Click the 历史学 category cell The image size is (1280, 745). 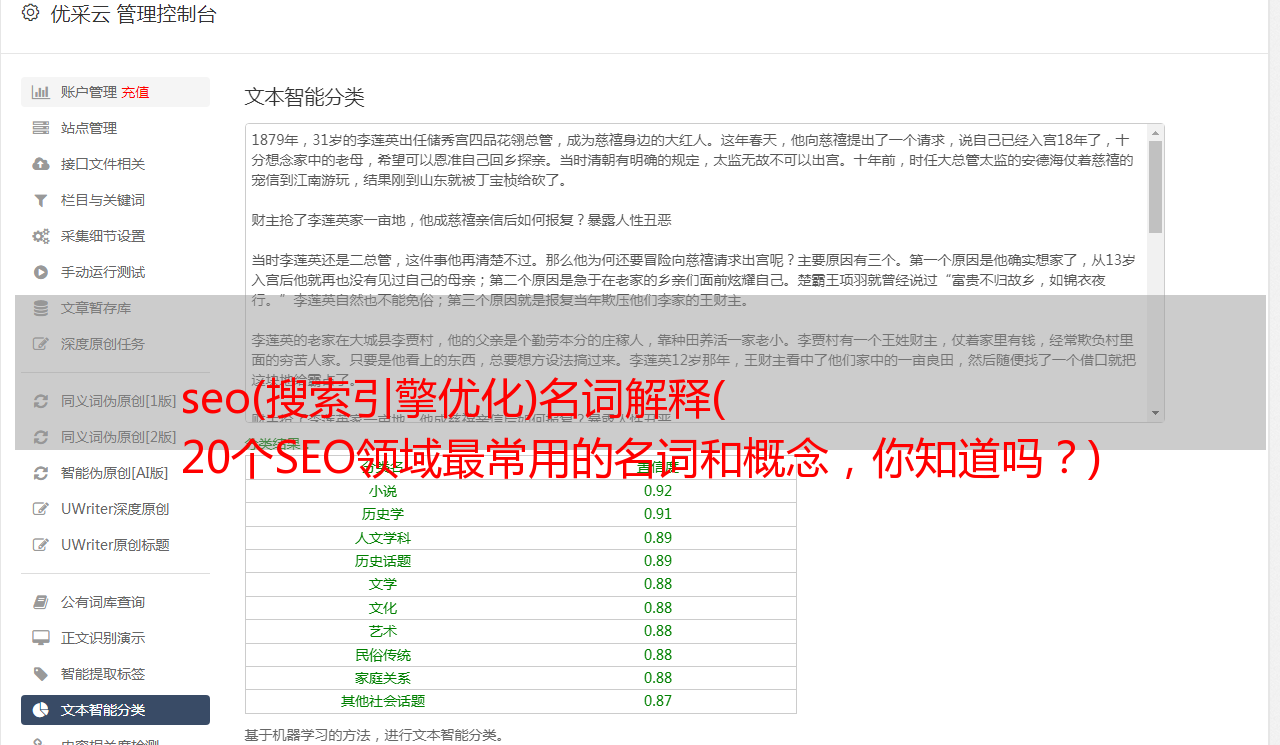(383, 514)
